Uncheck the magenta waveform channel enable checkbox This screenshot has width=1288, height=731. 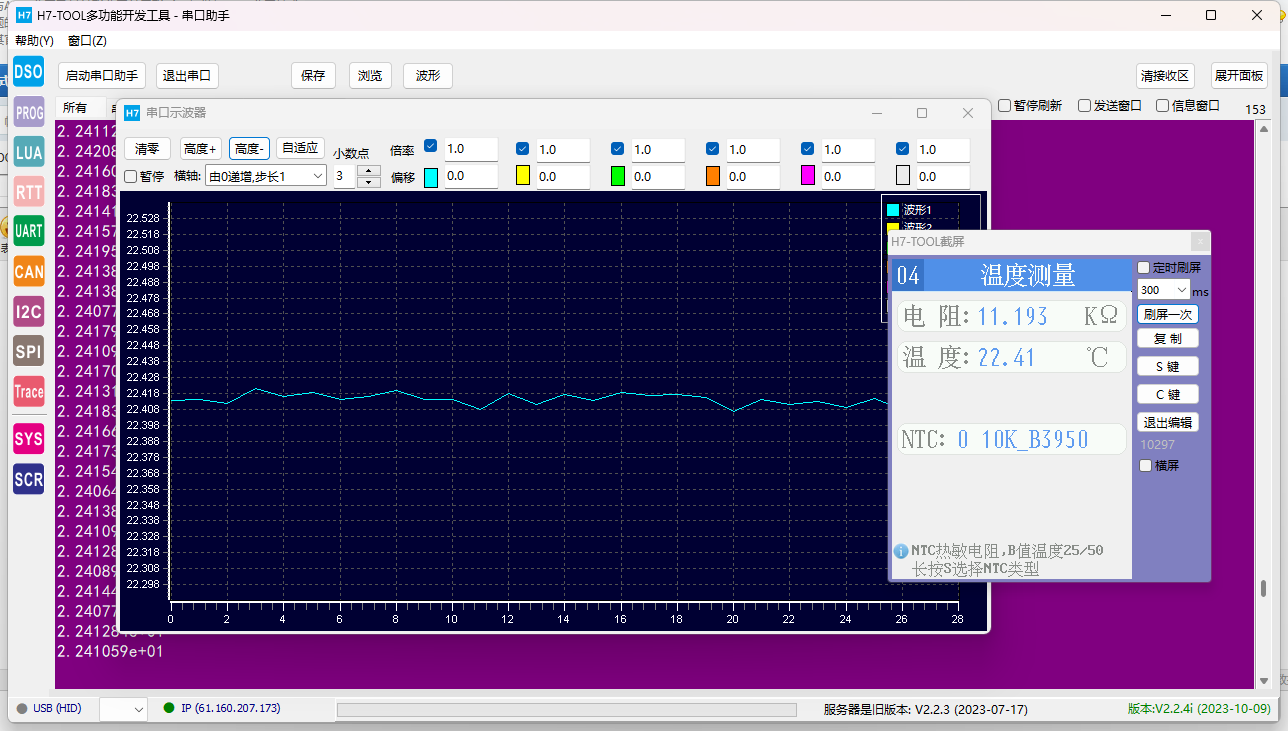pos(808,148)
